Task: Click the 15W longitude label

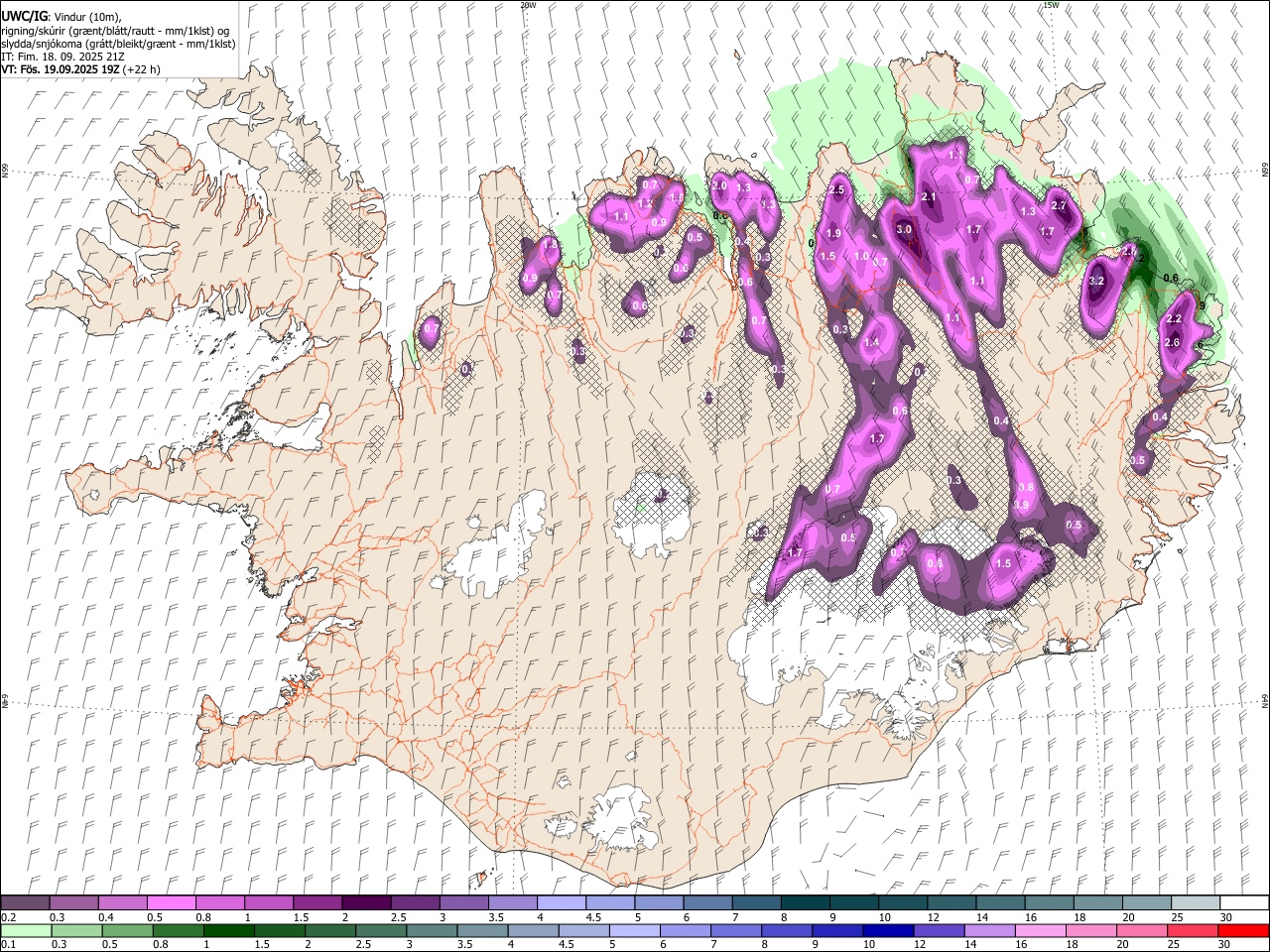Action: [1051, 5]
